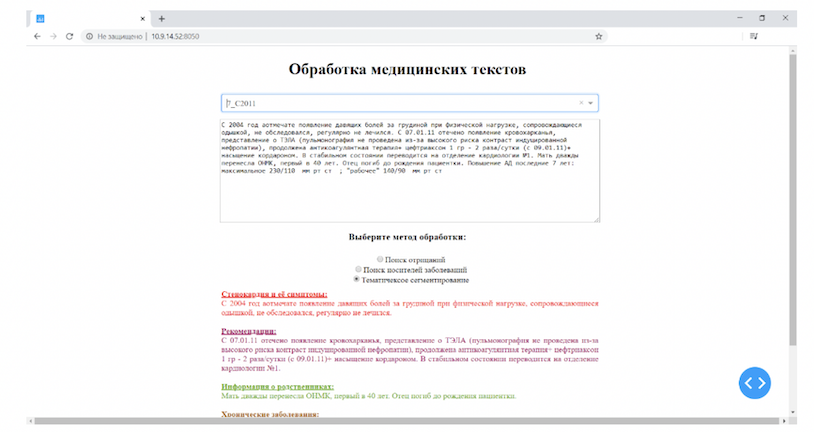
Task: Reload the current page
Action: click(x=69, y=36)
